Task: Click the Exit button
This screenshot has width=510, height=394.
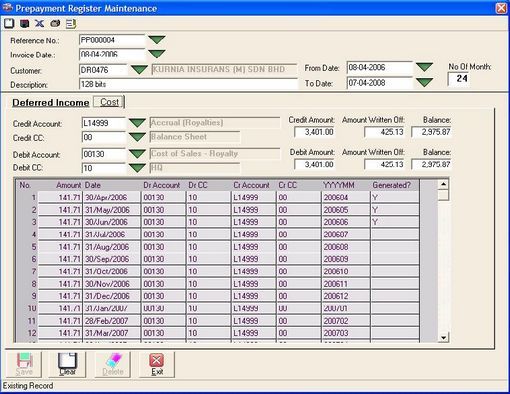Action: pyautogui.click(x=157, y=365)
